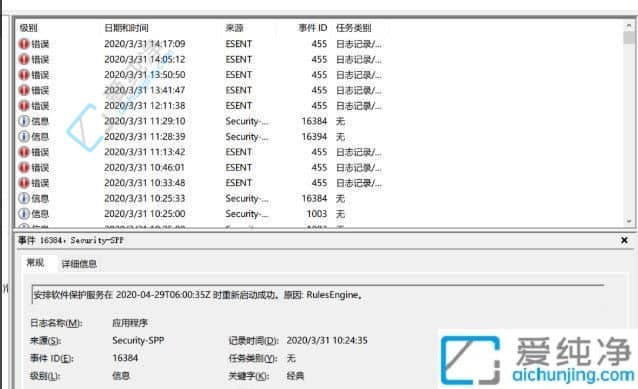Screen dimensions: 638x389
Task: Click the 任务类别 value 无 in details
Action: point(291,358)
